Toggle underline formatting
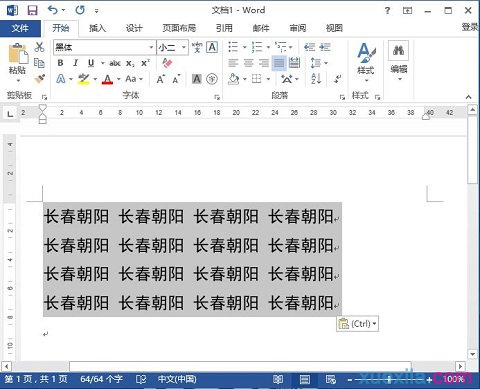 click(91, 63)
